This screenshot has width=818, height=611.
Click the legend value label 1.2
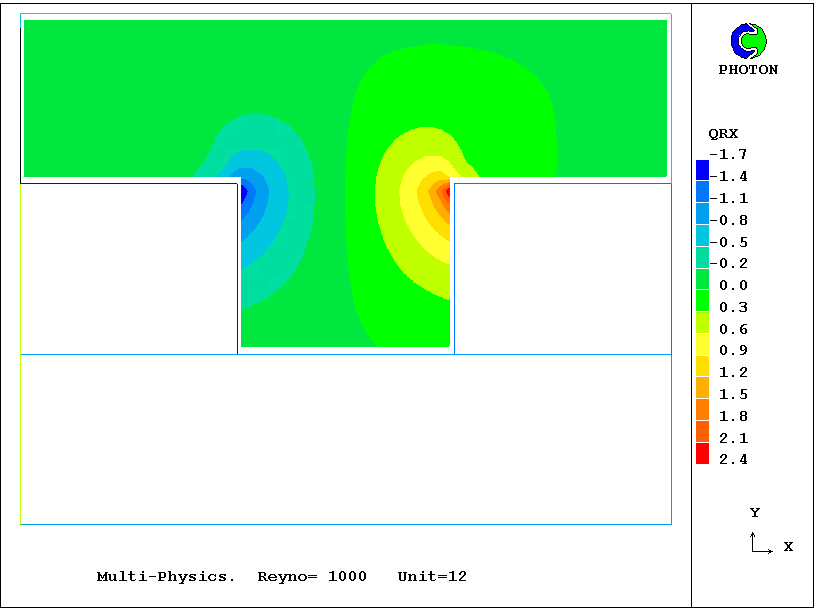(733, 372)
